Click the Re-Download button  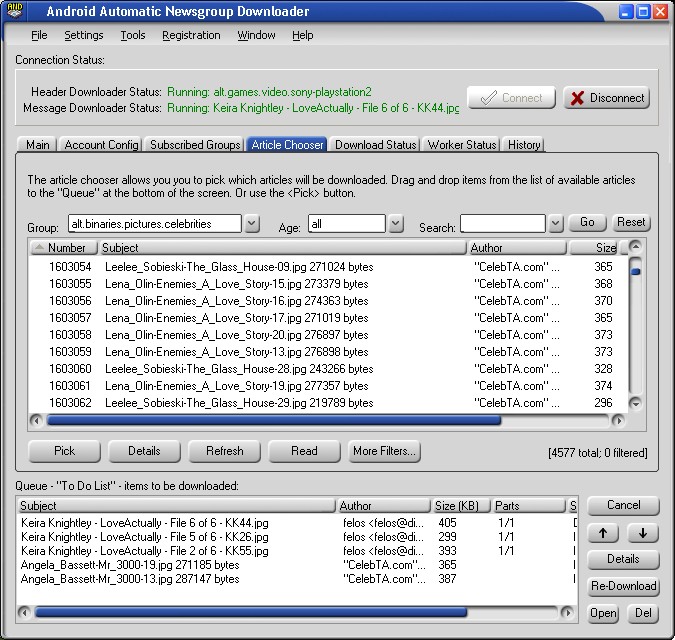pos(623,586)
